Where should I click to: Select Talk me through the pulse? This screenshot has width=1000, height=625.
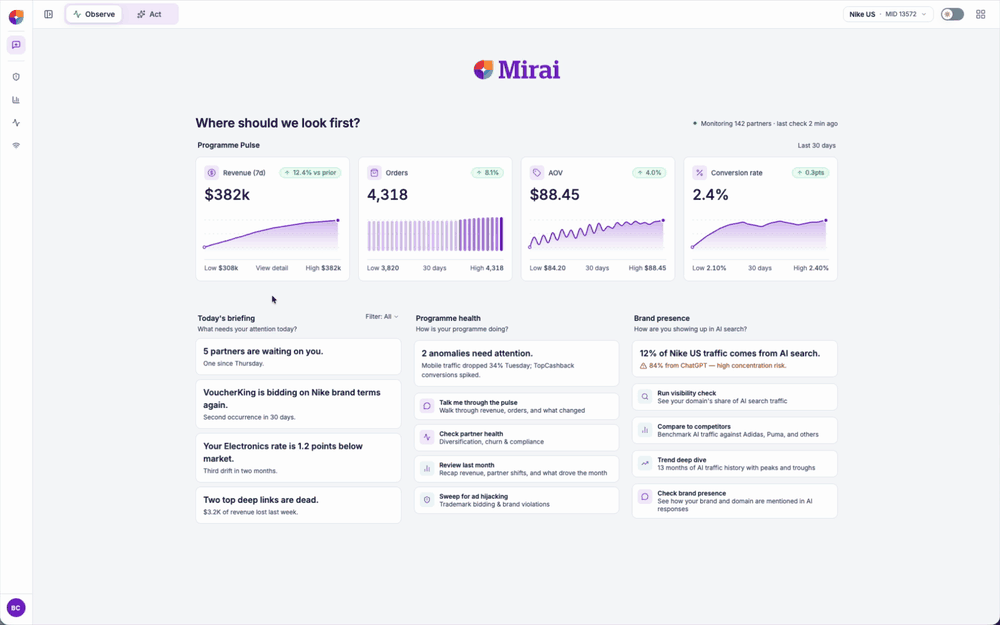(517, 406)
